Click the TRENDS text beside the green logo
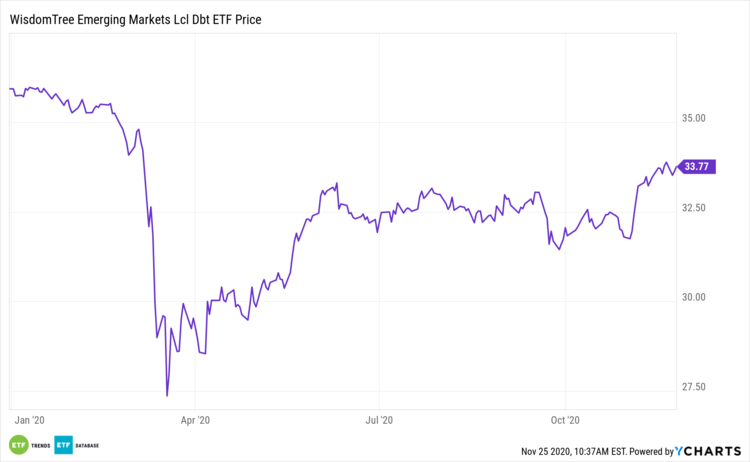750x462 pixels. click(x=39, y=444)
